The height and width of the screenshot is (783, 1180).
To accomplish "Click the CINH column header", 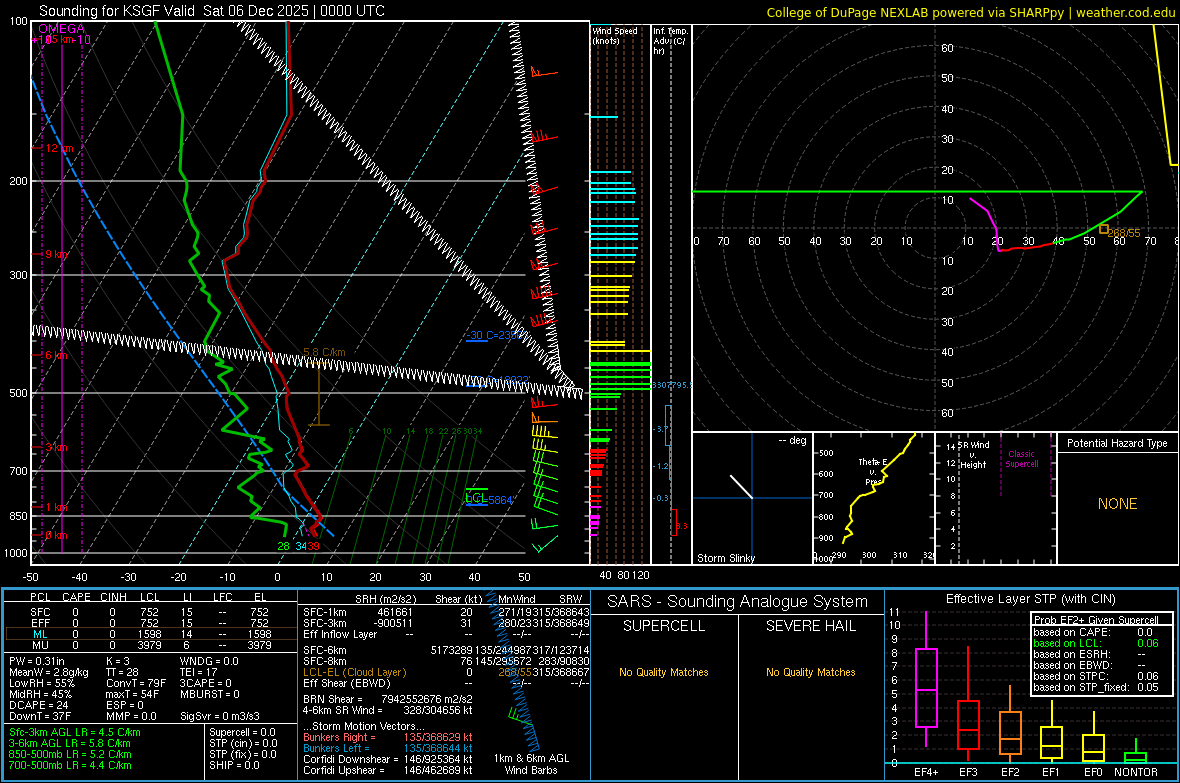I will [114, 597].
